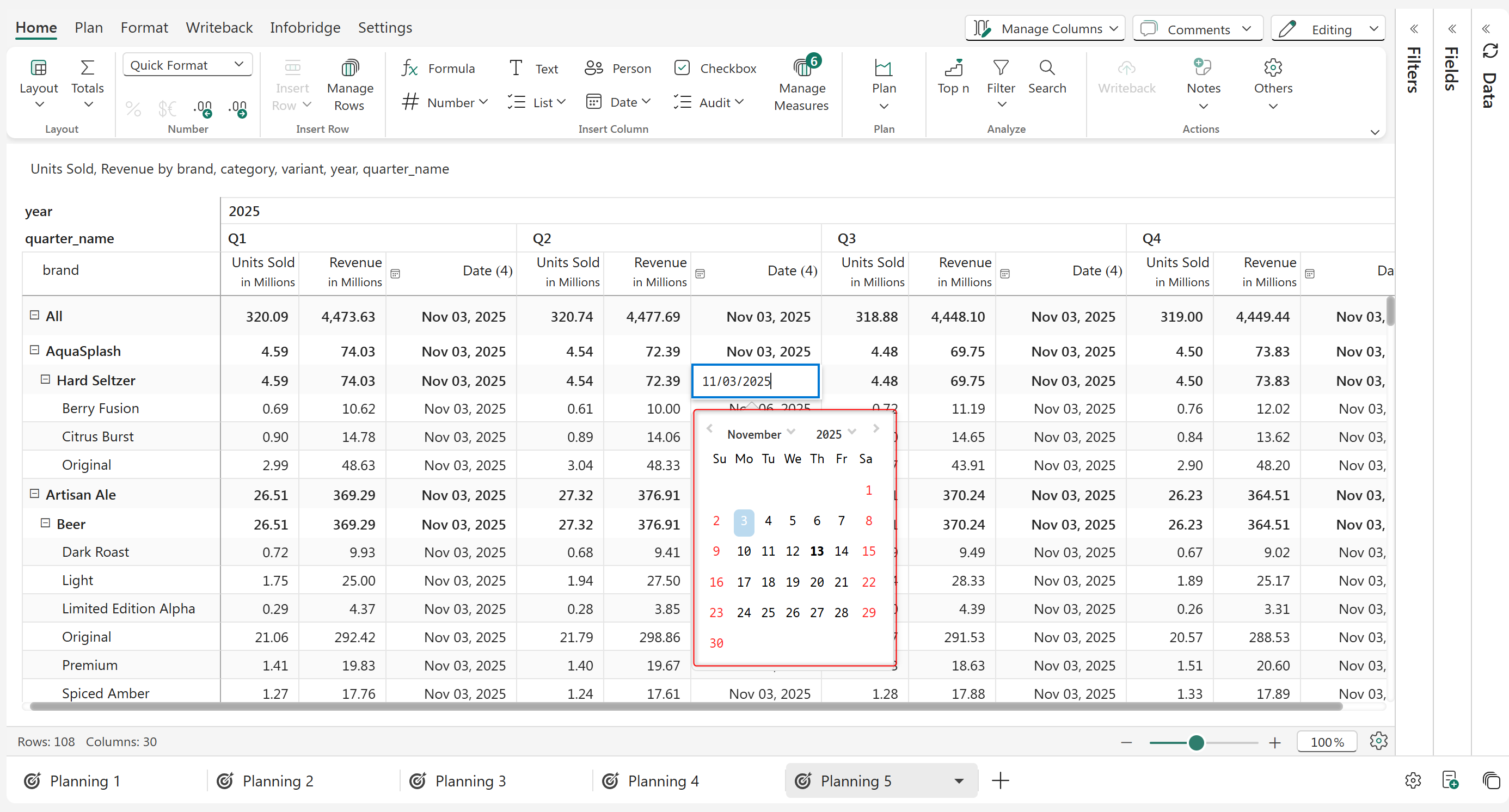
Task: Open the Quick Format dropdown
Action: coord(187,65)
